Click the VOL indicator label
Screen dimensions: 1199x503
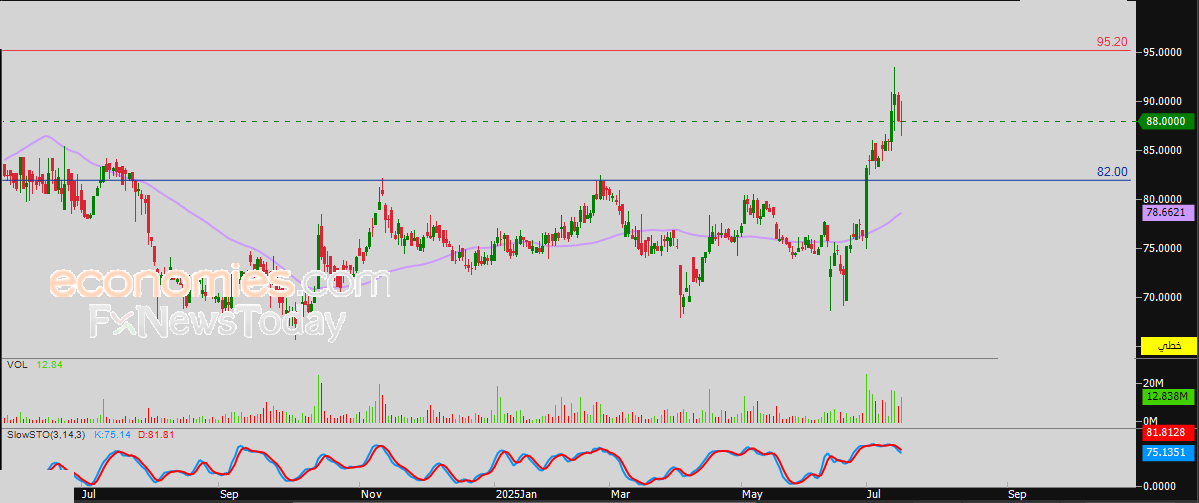(x=17, y=365)
